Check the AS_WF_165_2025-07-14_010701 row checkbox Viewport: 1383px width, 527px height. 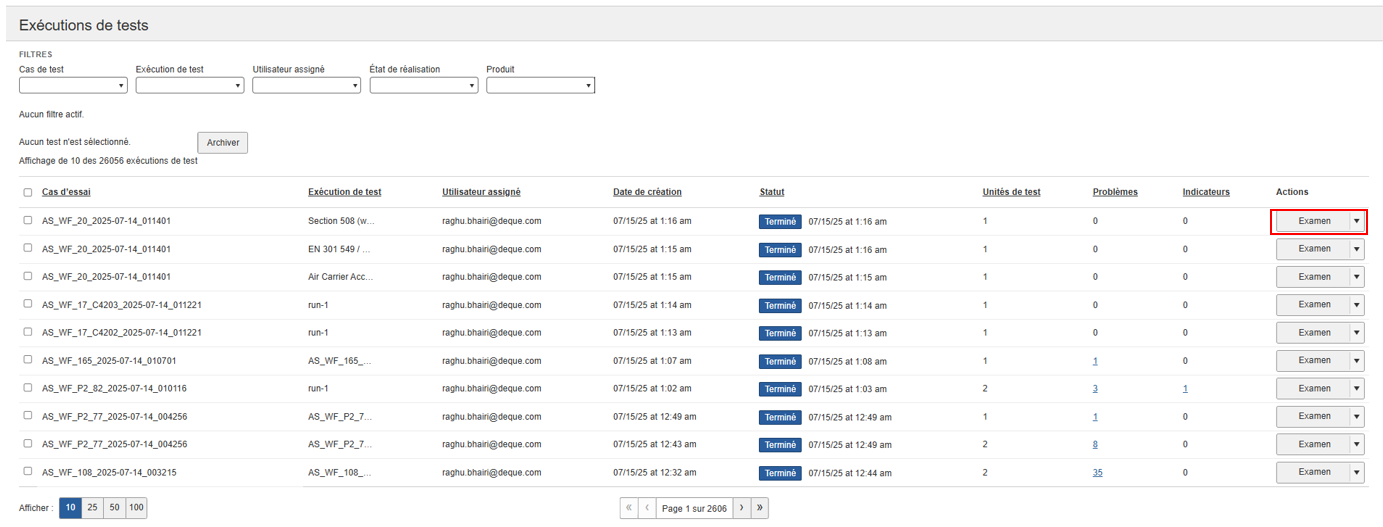(x=28, y=360)
